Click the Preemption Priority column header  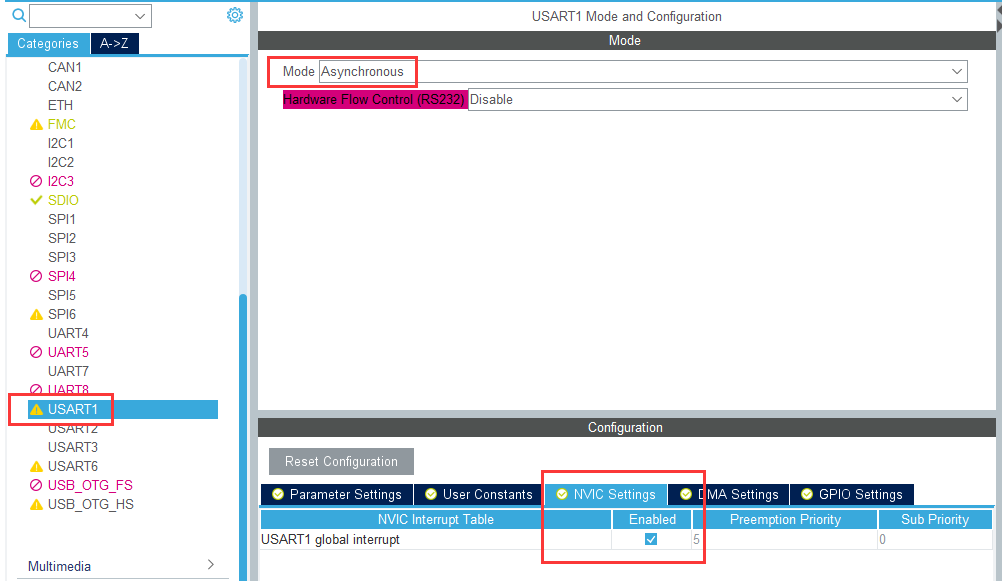click(785, 520)
